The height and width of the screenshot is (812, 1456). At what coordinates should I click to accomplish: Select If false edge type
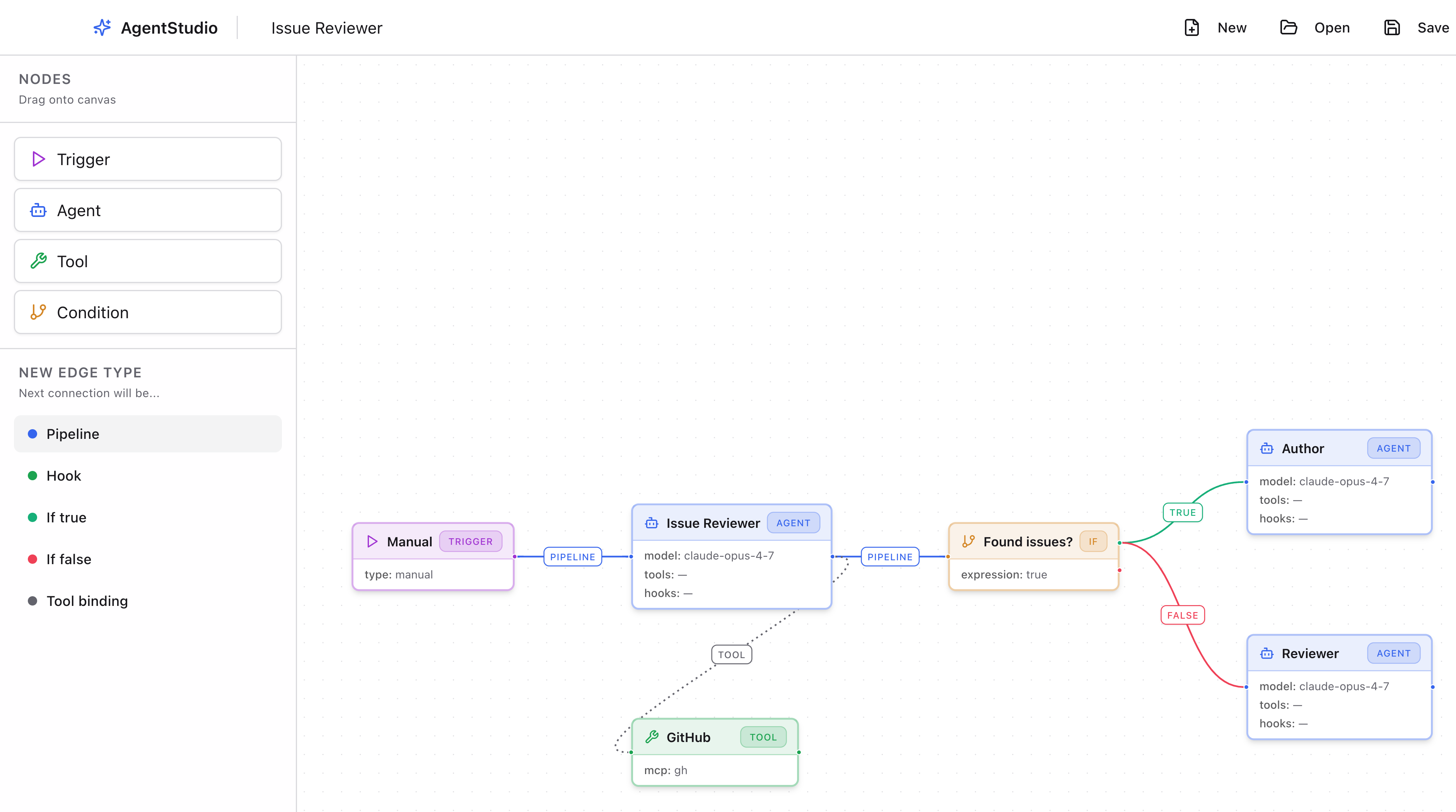pos(148,560)
